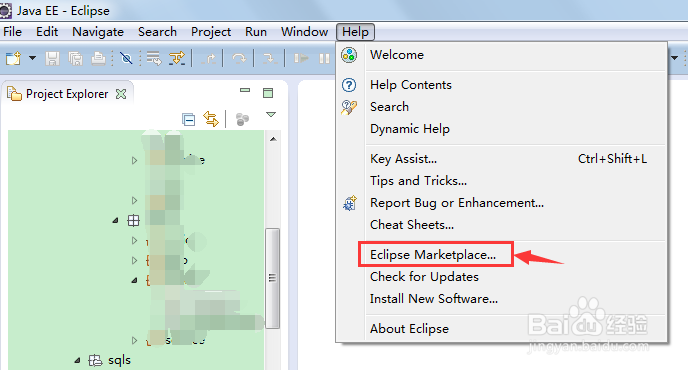Collapse the sqls tree node

(x=78, y=360)
